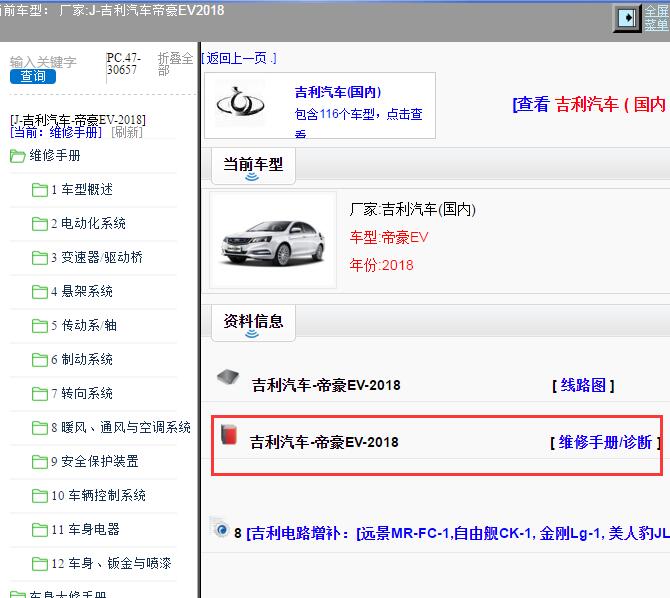Open tree item 4 悬架系统

tap(82, 291)
